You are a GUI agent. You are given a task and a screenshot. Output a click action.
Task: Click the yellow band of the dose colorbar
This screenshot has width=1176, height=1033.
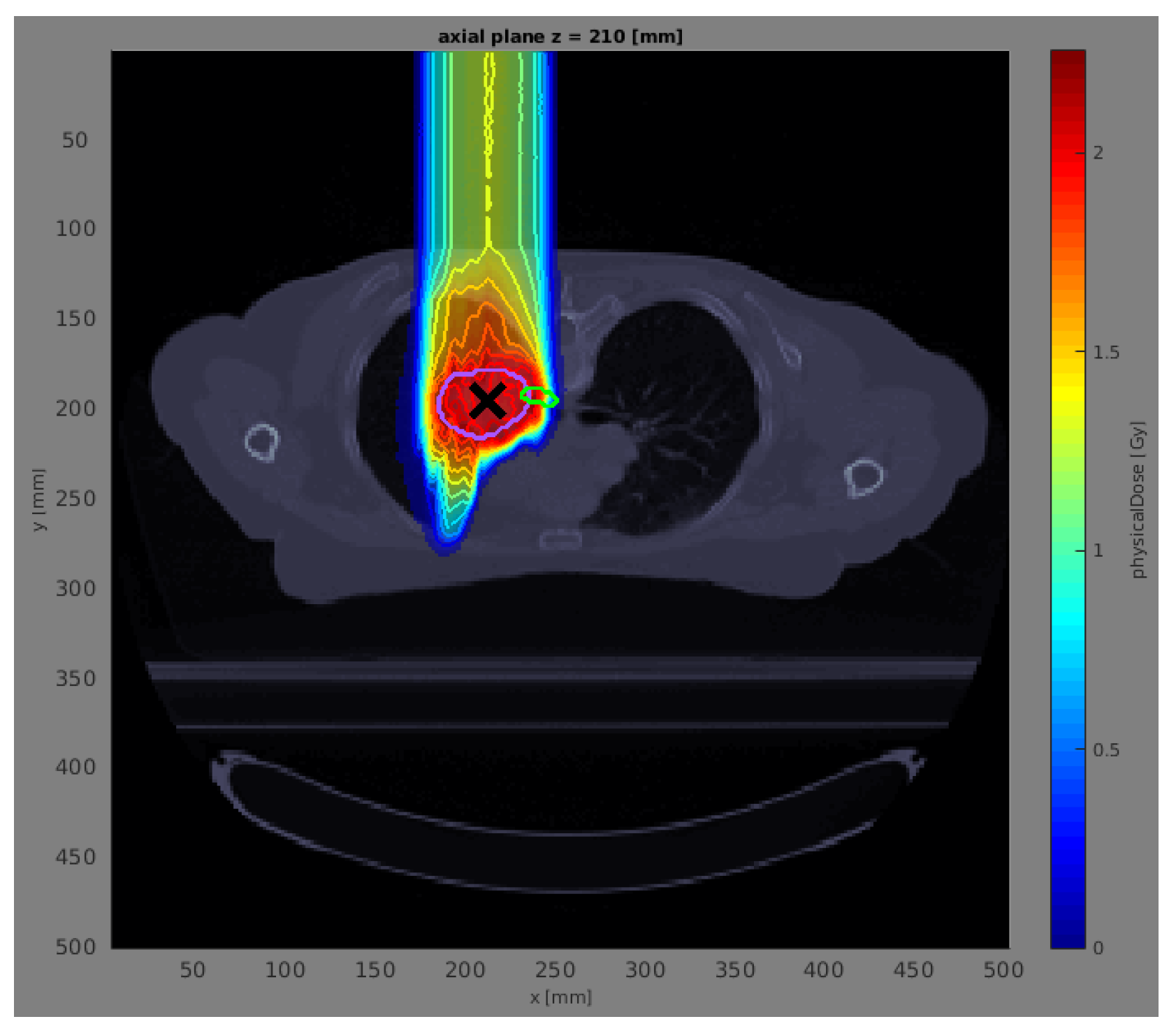click(x=1068, y=391)
